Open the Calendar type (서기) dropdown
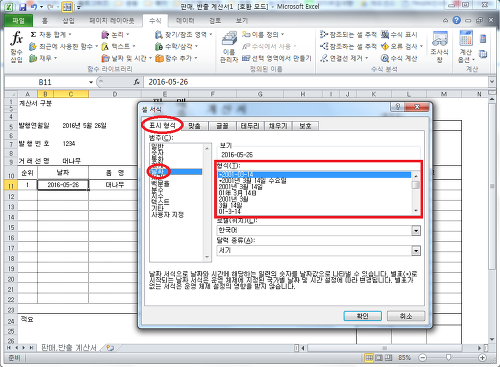 (416, 250)
